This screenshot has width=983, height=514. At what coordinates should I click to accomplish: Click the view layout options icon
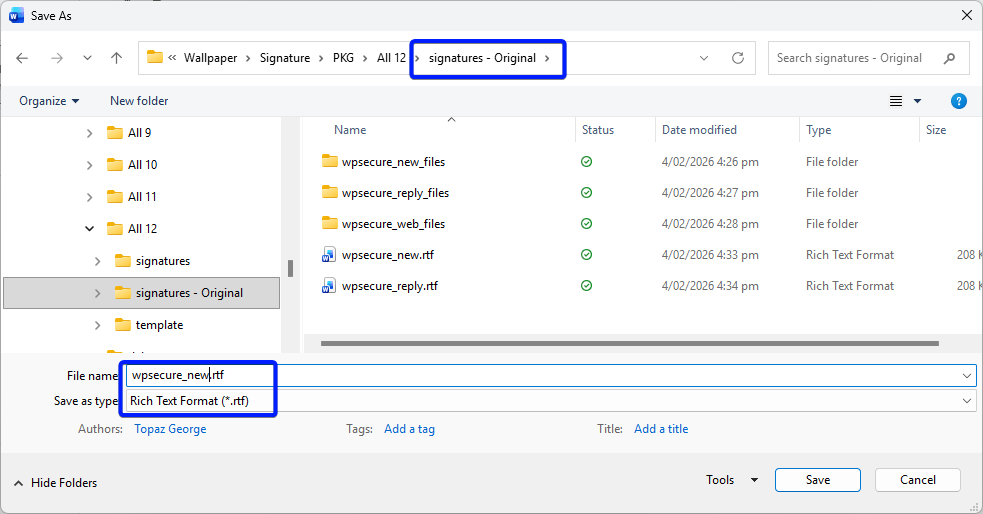896,101
